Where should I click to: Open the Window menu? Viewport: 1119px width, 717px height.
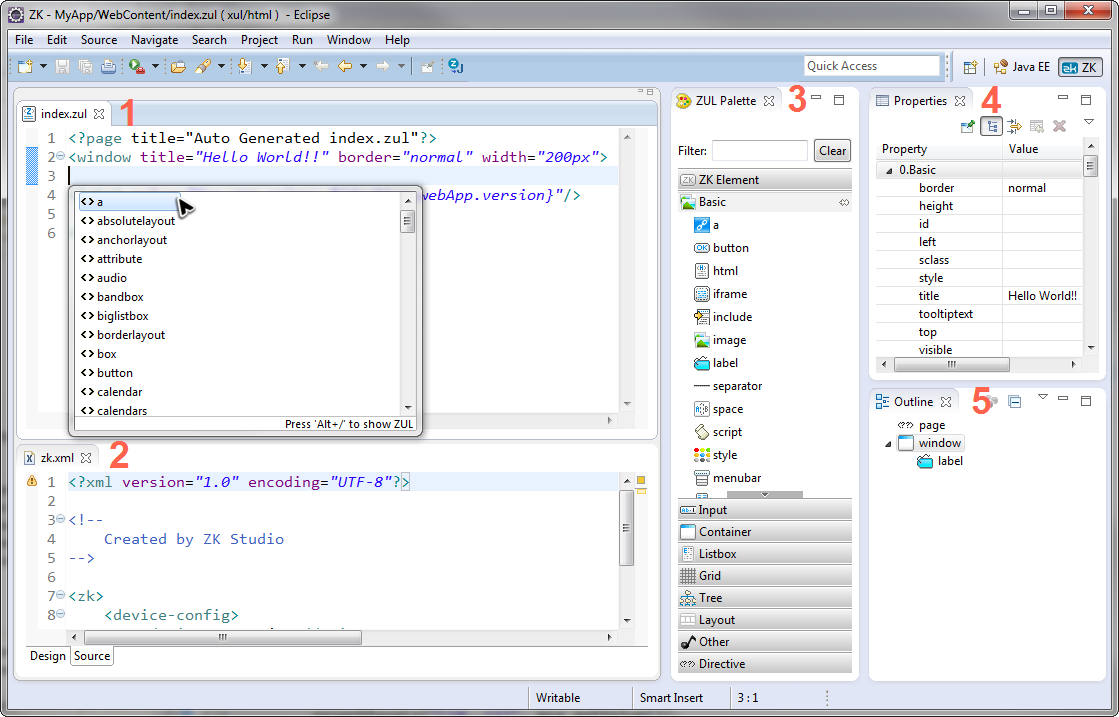pyautogui.click(x=348, y=40)
